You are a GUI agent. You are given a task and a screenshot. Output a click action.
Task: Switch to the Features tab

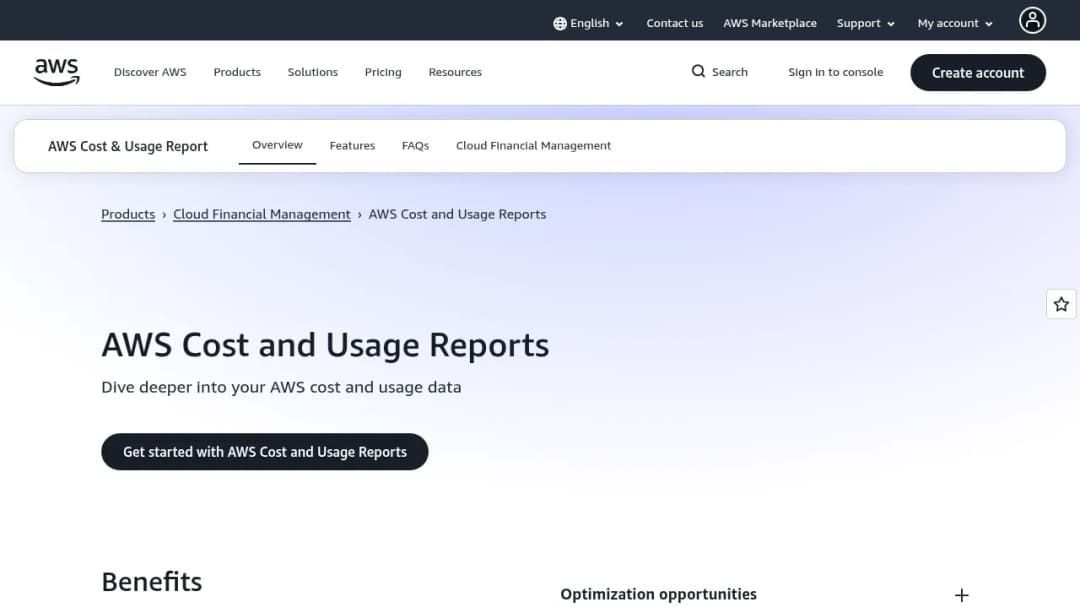point(352,146)
